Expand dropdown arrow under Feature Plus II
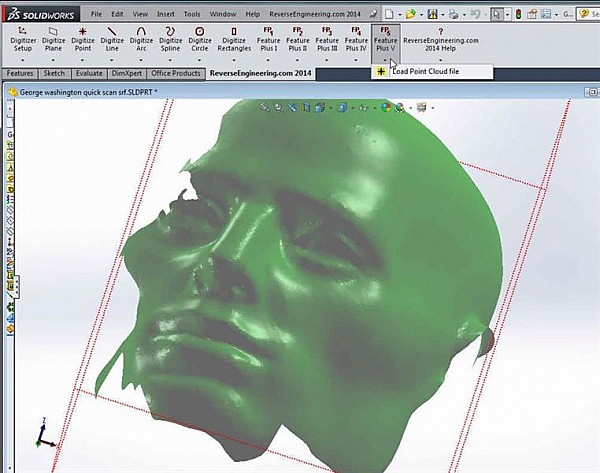The height and width of the screenshot is (473, 600). click(x=297, y=60)
